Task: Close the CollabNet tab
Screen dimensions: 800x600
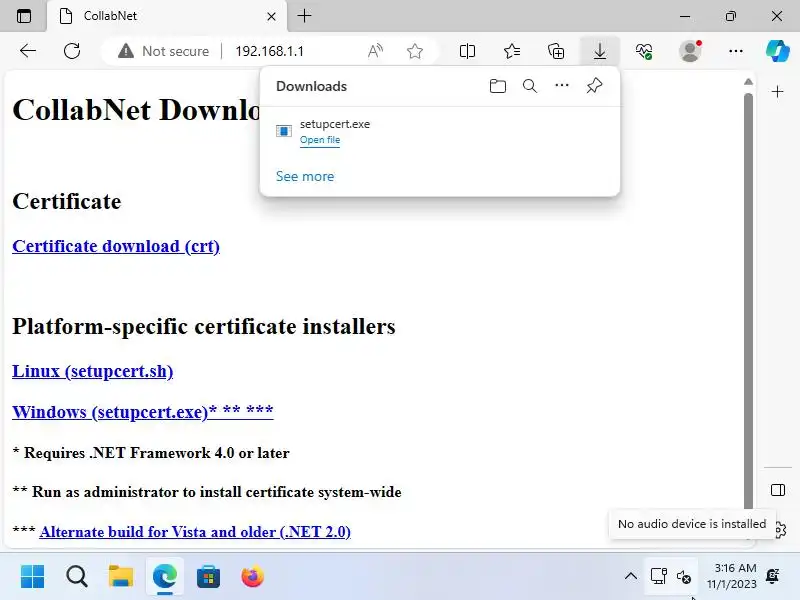Action: pos(271,16)
